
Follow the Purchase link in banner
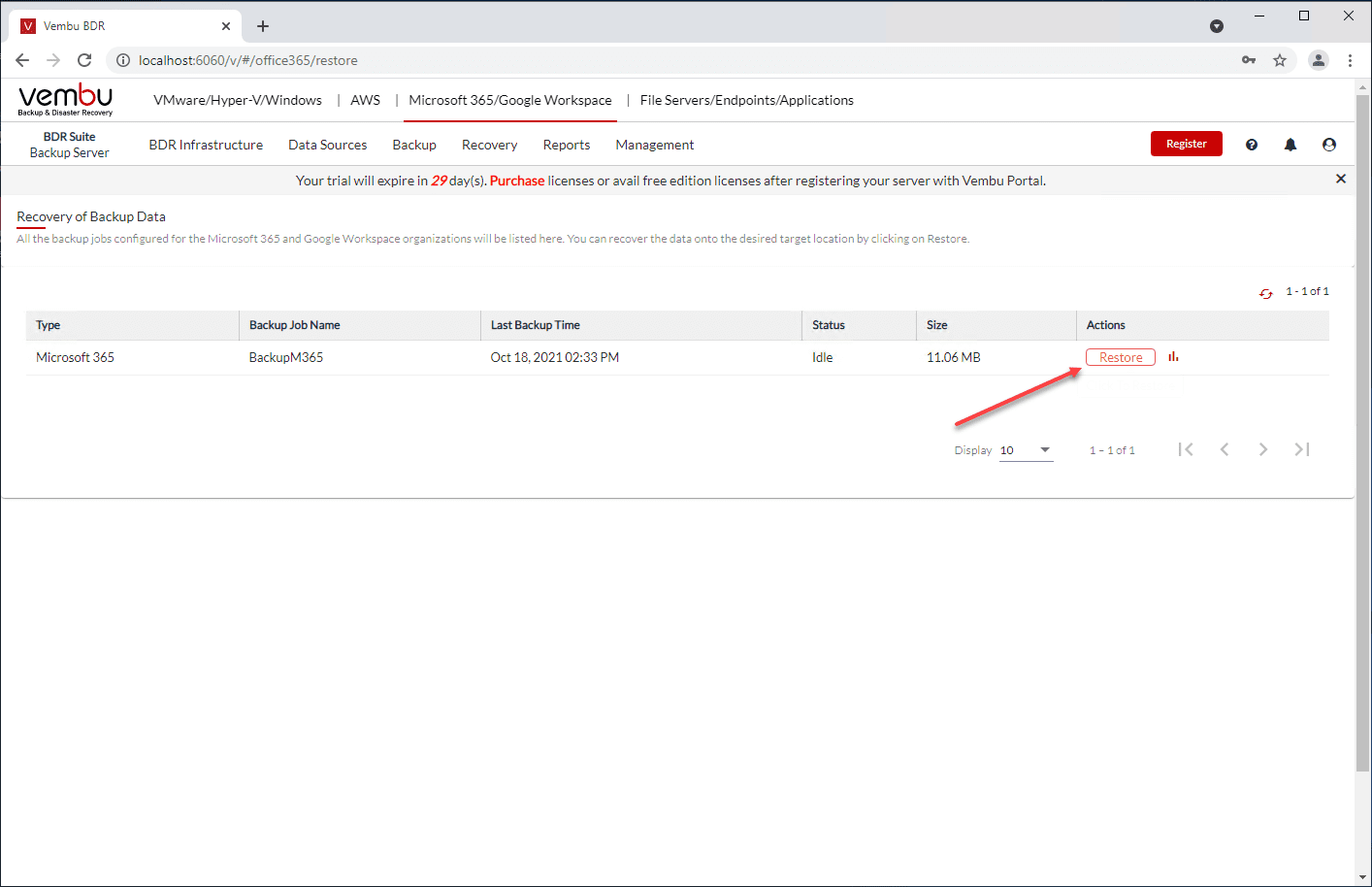tap(517, 181)
